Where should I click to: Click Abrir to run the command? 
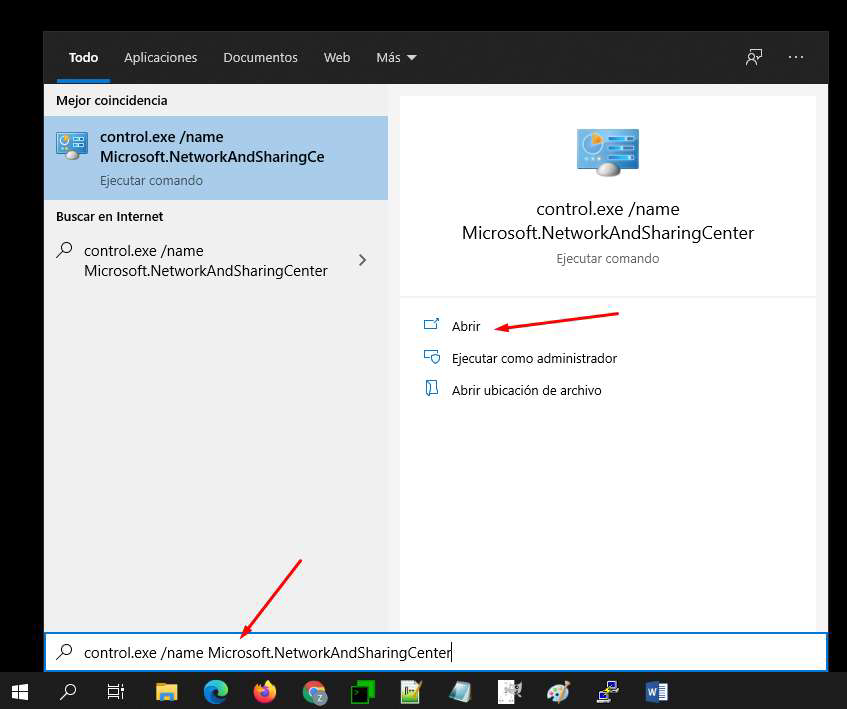466,326
